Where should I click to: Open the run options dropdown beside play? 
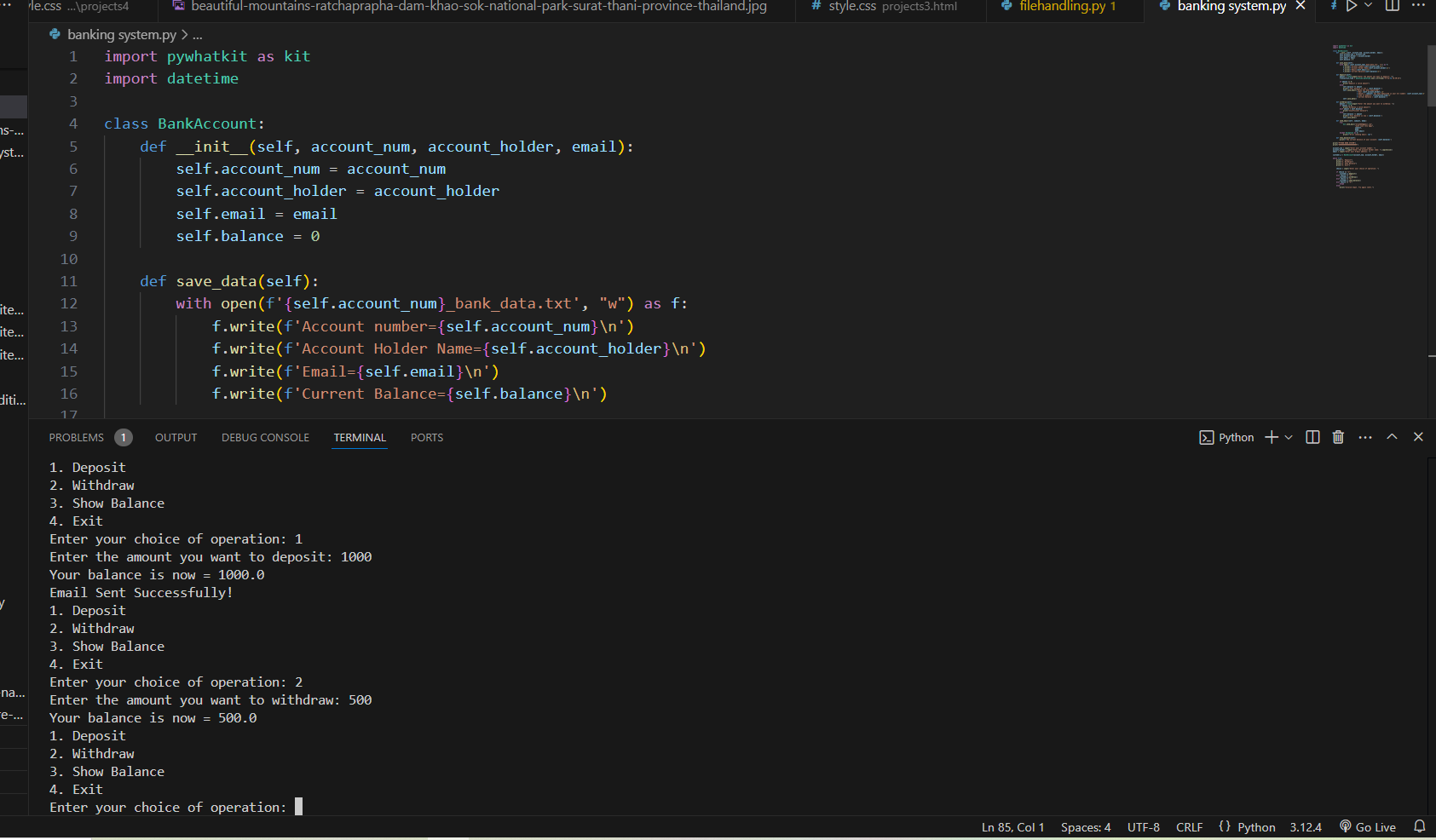pyautogui.click(x=1369, y=6)
